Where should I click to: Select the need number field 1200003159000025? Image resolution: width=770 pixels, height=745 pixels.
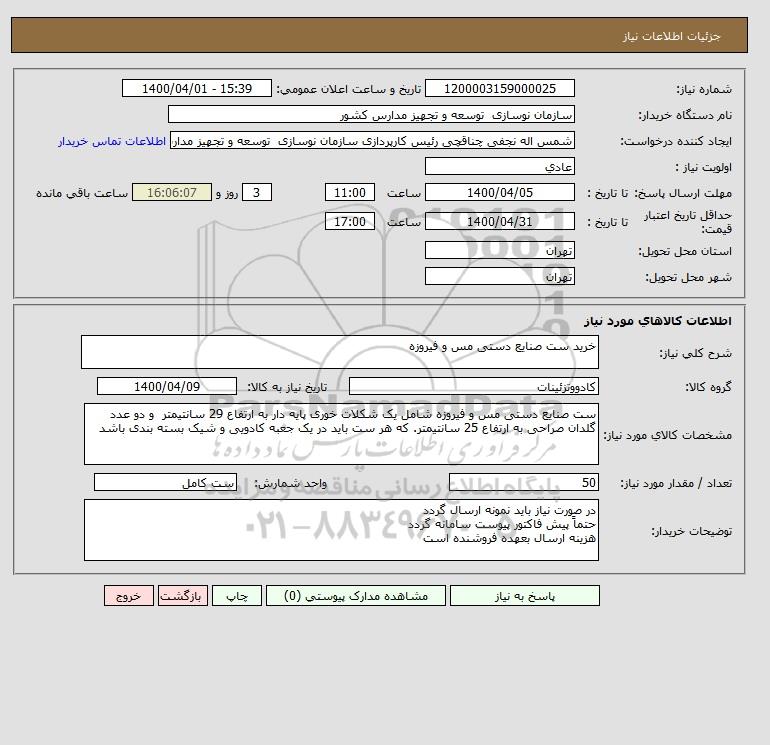click(x=499, y=88)
